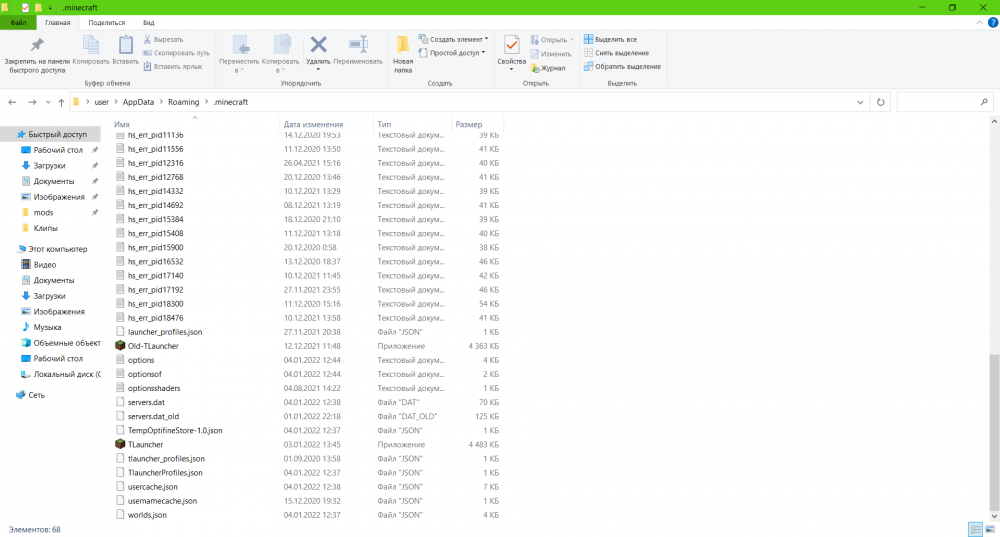The width and height of the screenshot is (1000, 537).
Task: Click Pin to Quick access icon
Action: coord(37,45)
